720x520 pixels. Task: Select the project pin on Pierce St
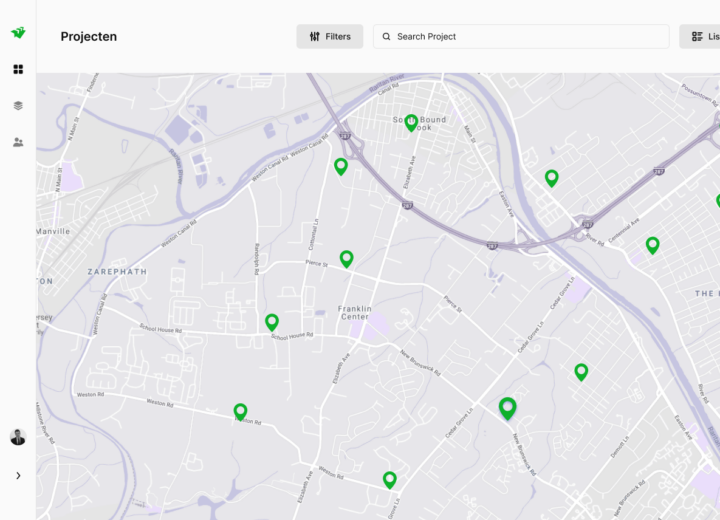pos(347,258)
